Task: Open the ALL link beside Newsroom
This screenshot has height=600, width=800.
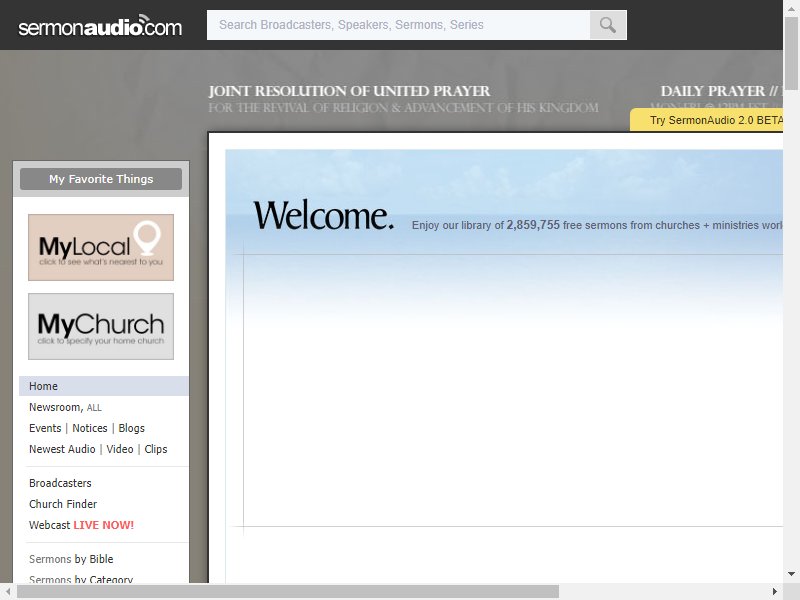Action: pos(94,408)
